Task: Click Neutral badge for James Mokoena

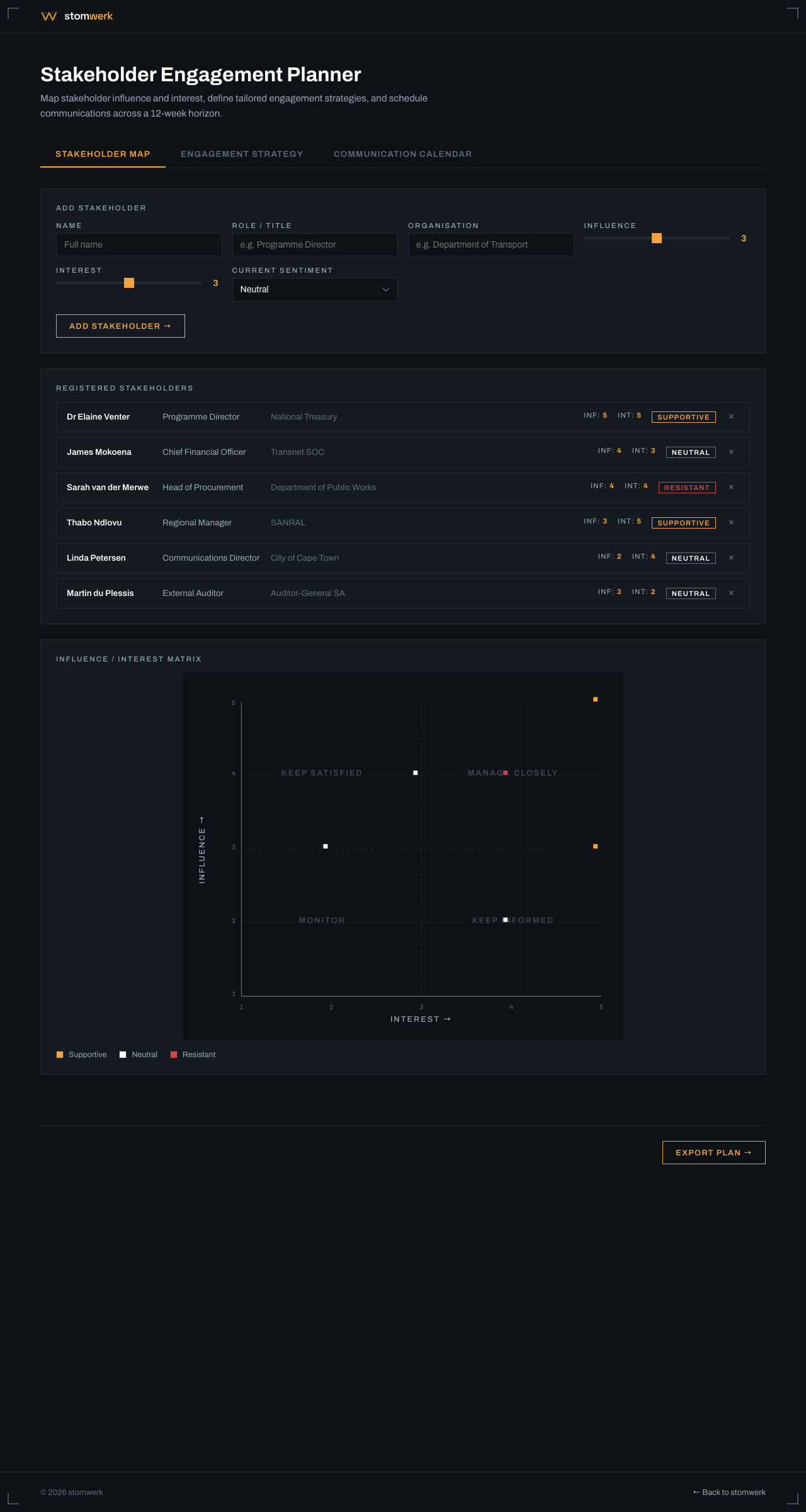Action: [691, 452]
